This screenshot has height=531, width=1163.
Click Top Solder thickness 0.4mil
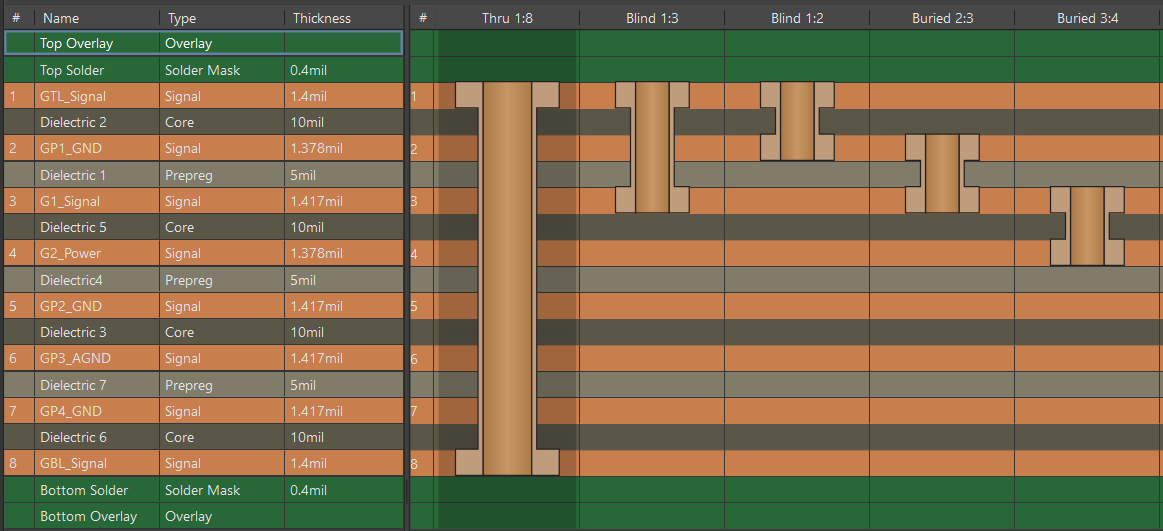point(310,70)
